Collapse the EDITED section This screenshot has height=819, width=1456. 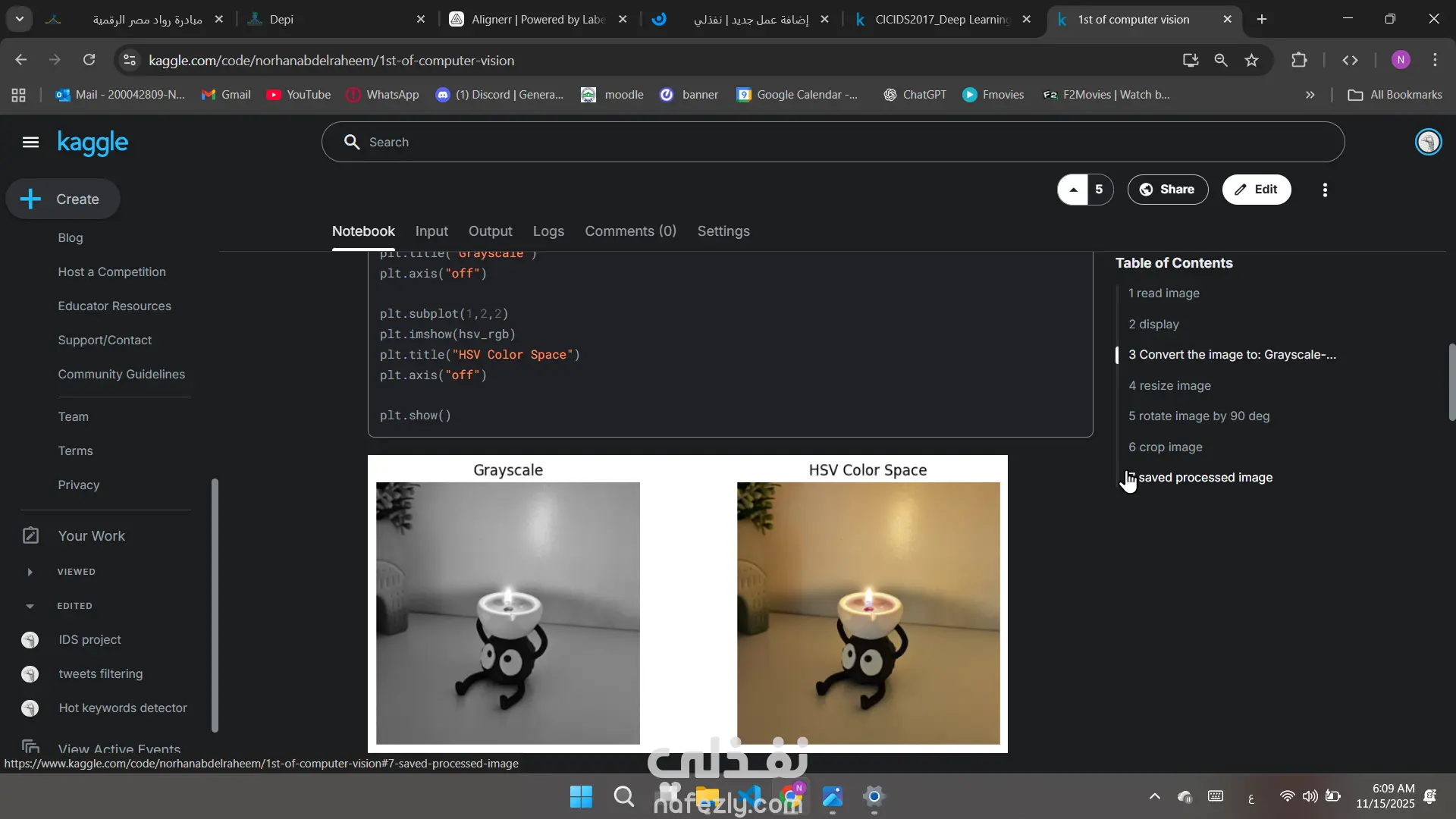click(30, 606)
